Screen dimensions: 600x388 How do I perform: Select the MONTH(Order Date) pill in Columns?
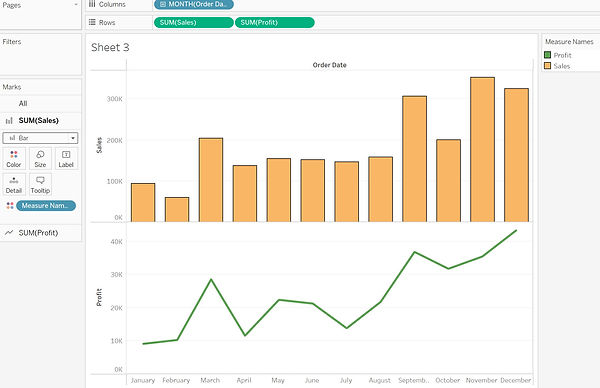tap(194, 4)
